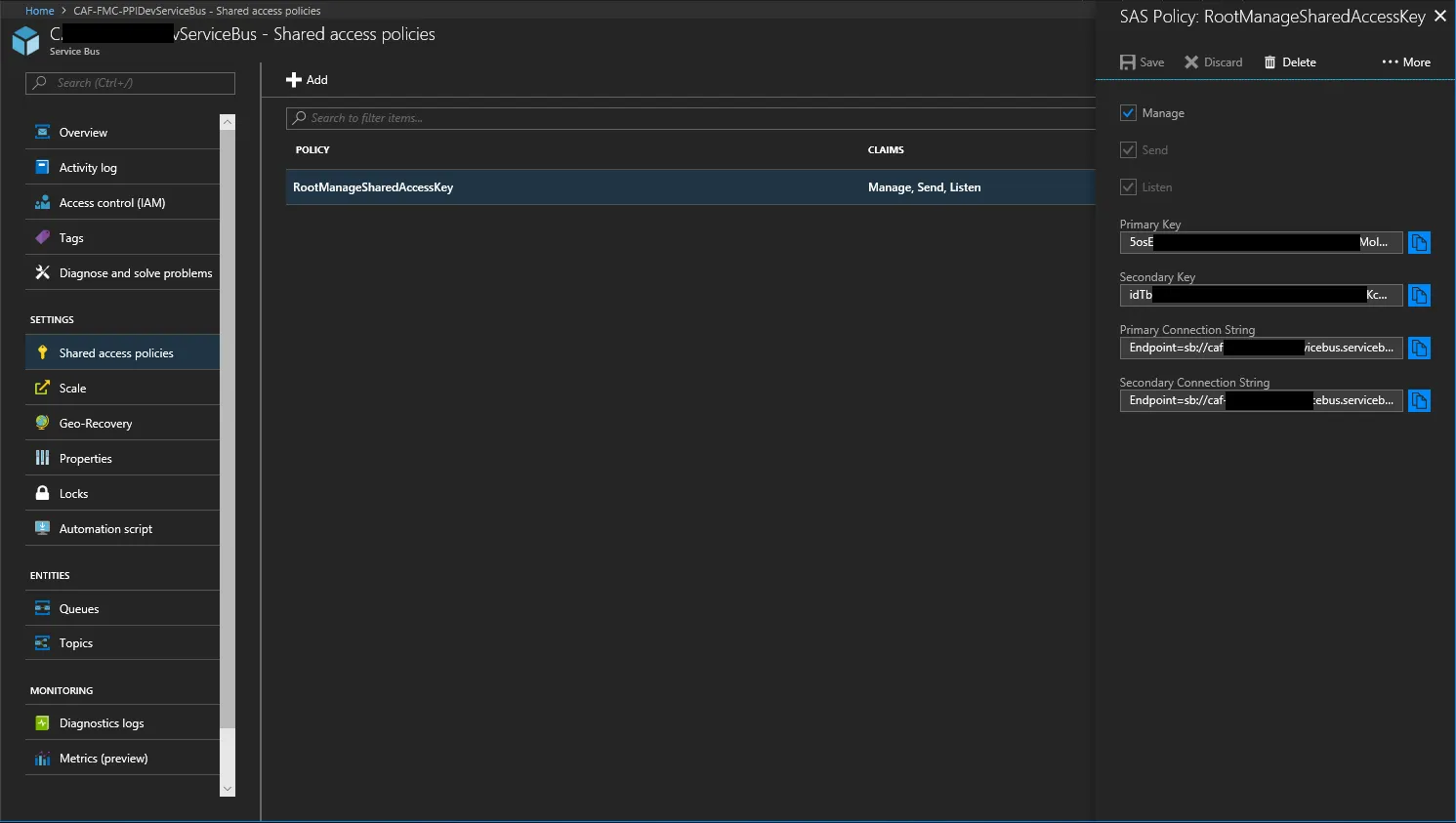This screenshot has height=823, width=1456.
Task: Select Scale in the Settings section
Action: coord(122,388)
